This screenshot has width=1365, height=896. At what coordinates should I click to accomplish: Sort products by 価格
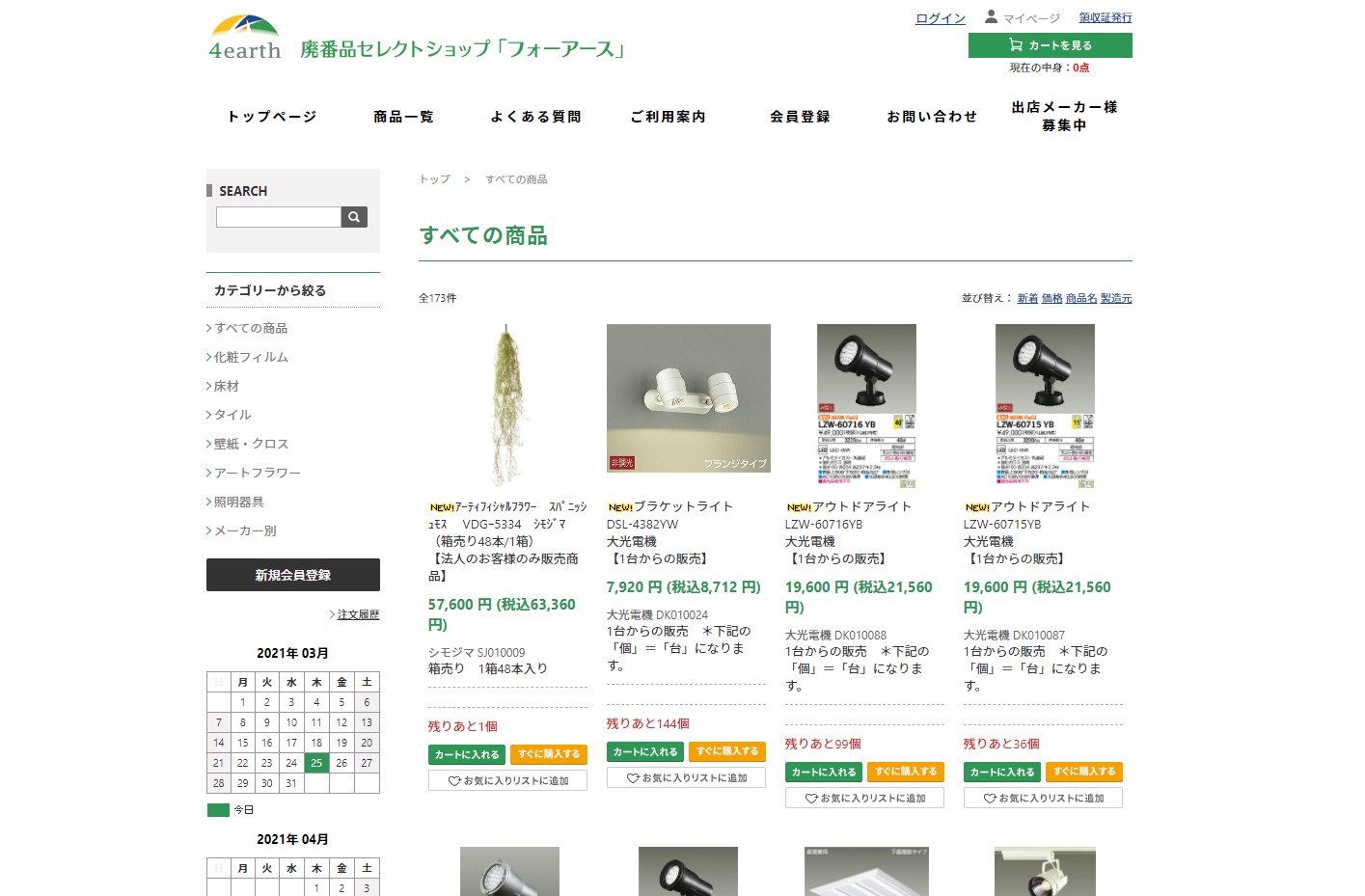(x=1051, y=299)
